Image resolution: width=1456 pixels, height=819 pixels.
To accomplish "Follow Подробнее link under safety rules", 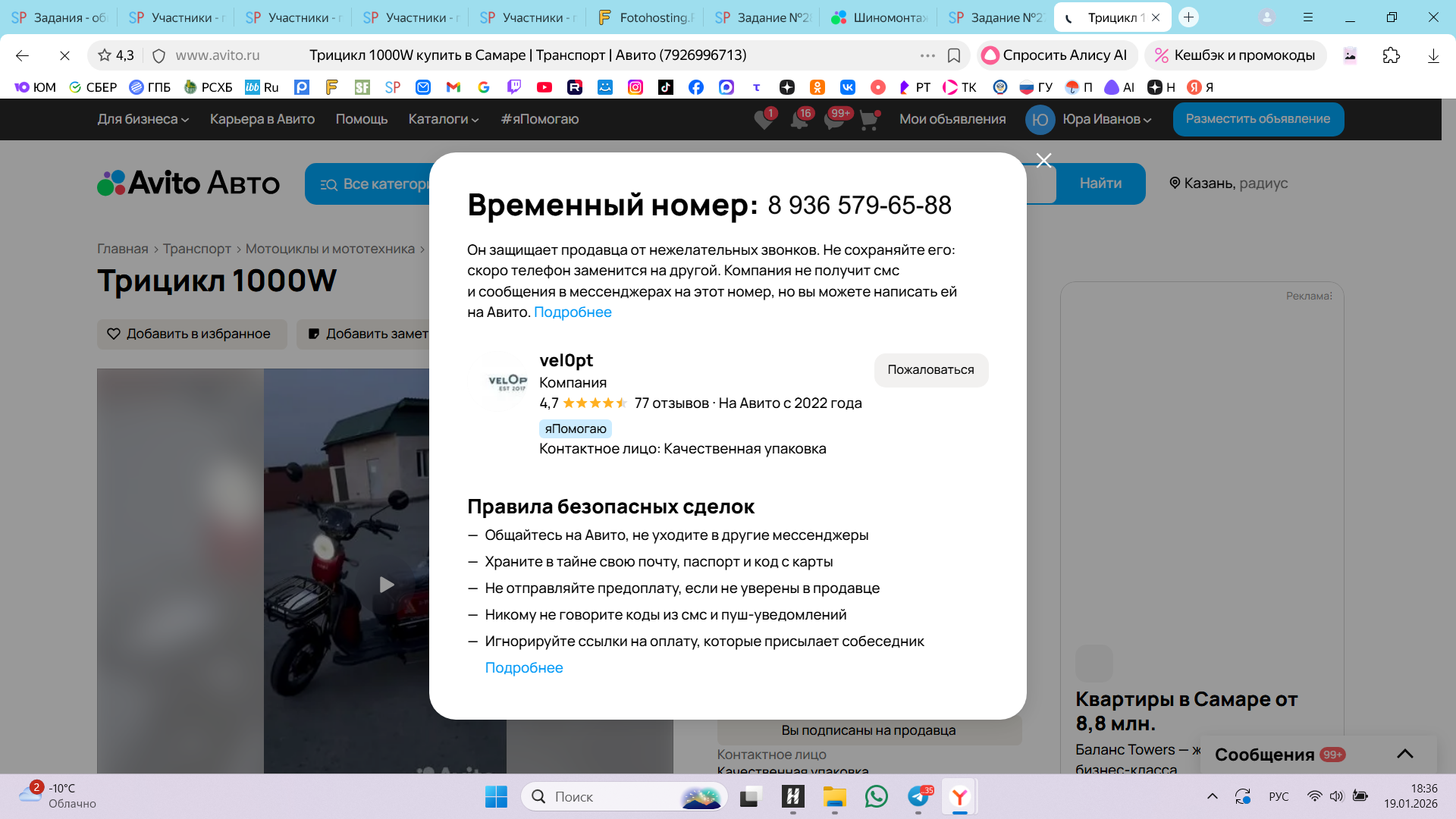I will tap(523, 667).
